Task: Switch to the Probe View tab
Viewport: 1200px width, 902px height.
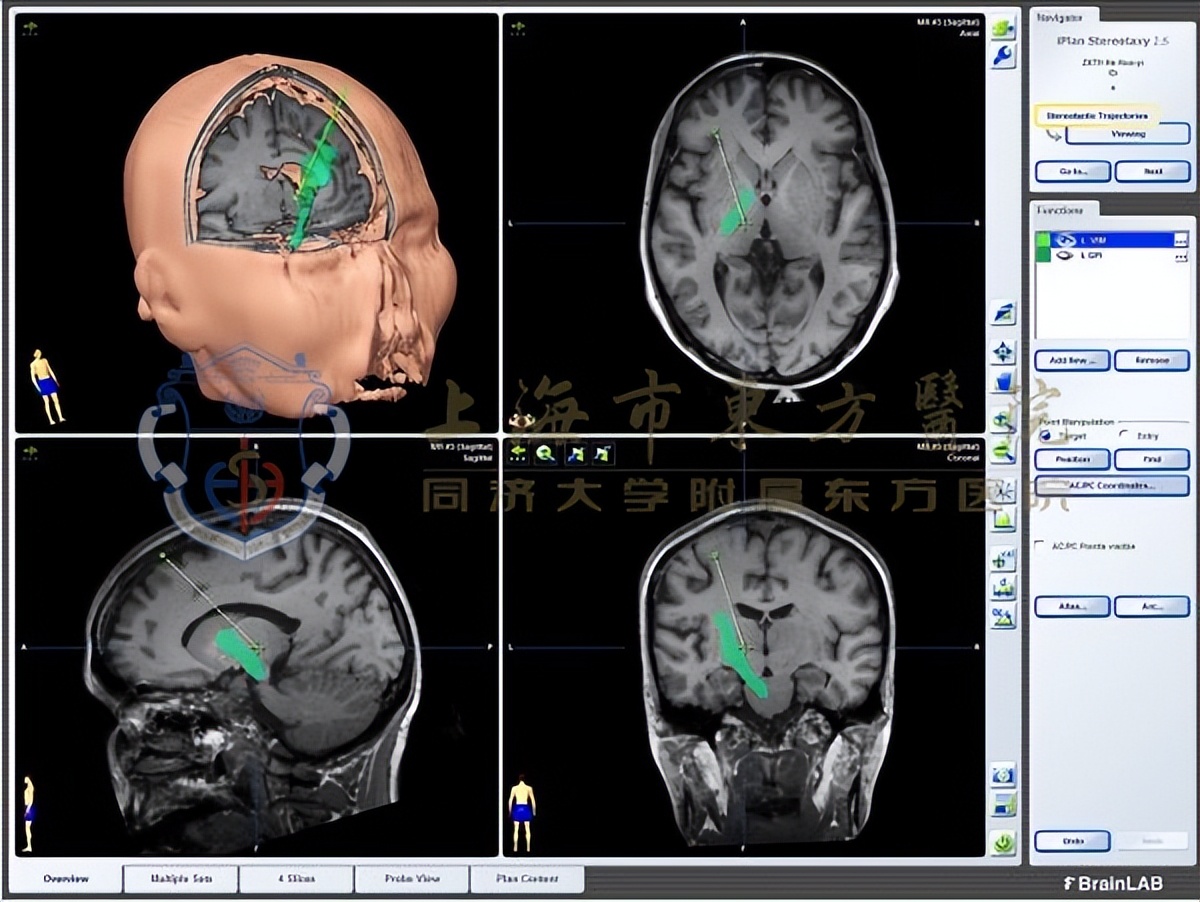Action: tap(411, 879)
